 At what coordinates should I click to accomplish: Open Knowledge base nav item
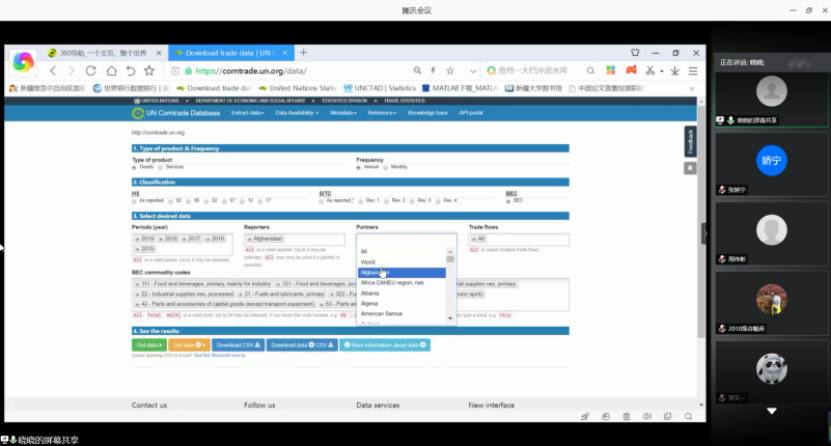pyautogui.click(x=428, y=113)
